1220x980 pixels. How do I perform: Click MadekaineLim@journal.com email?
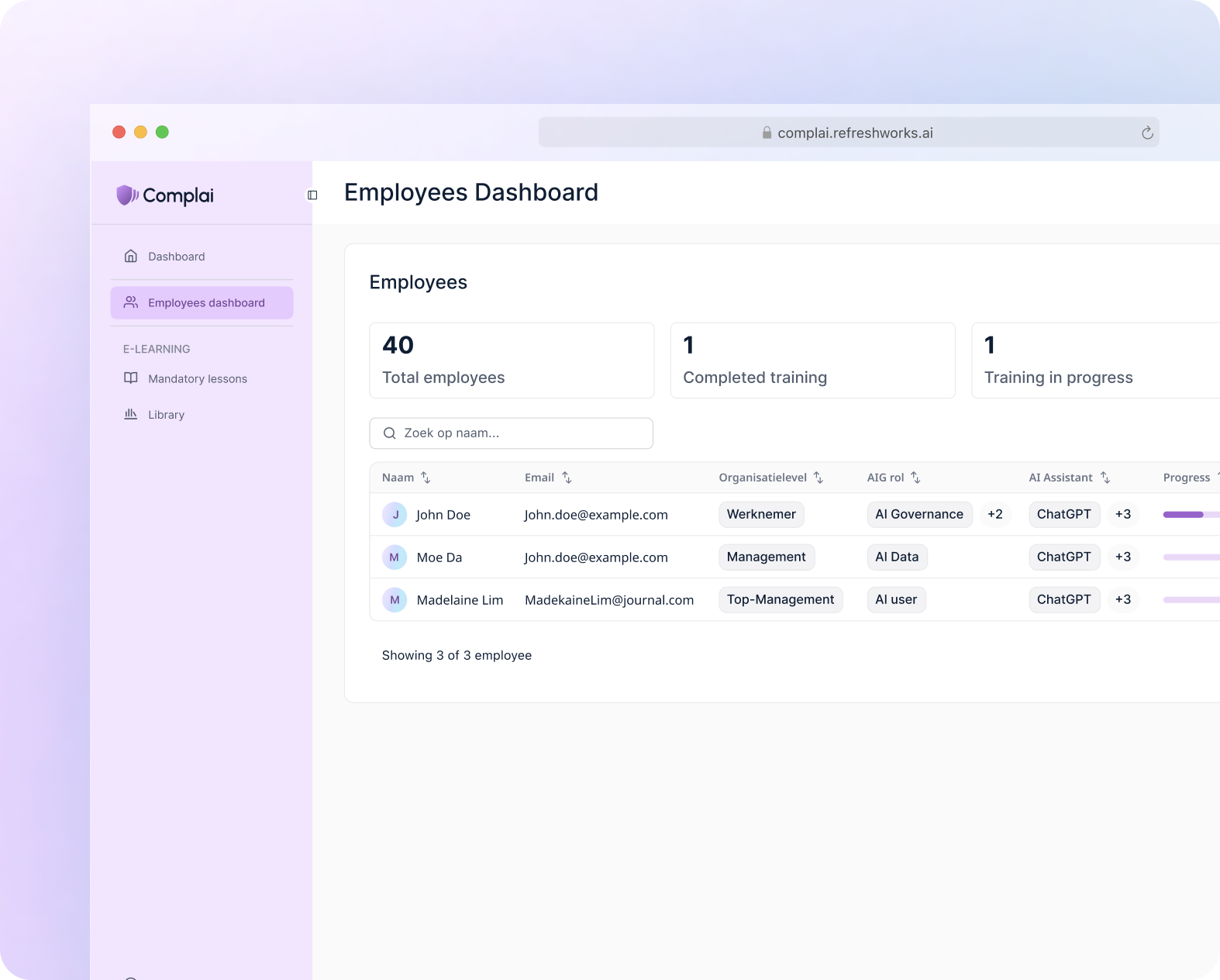[x=609, y=600]
